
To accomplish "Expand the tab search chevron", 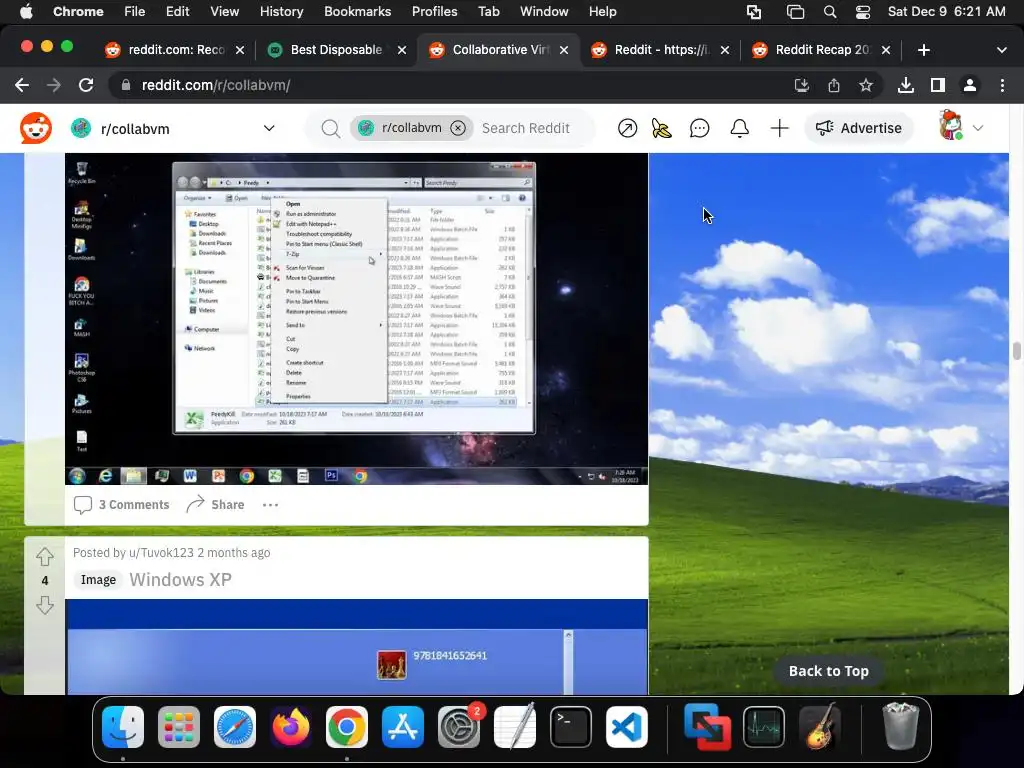I will pos(1002,50).
